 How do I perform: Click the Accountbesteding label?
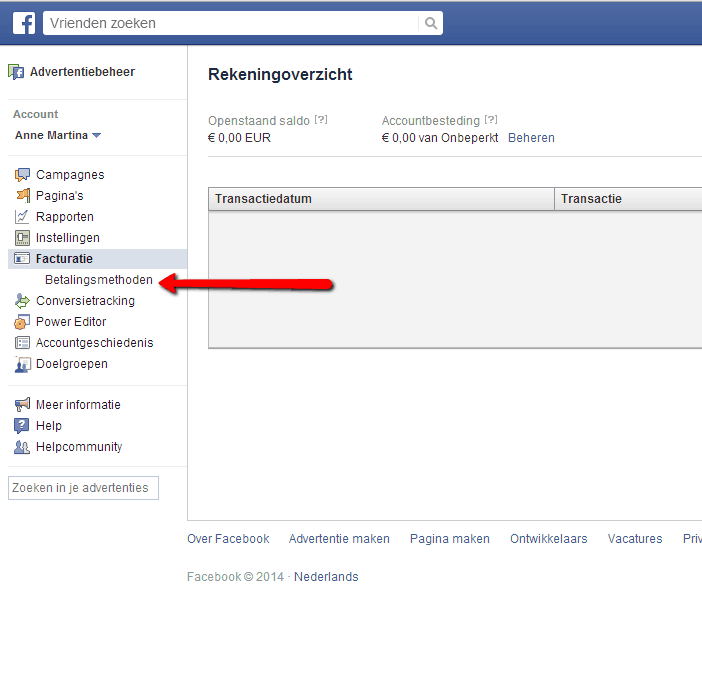(x=431, y=121)
